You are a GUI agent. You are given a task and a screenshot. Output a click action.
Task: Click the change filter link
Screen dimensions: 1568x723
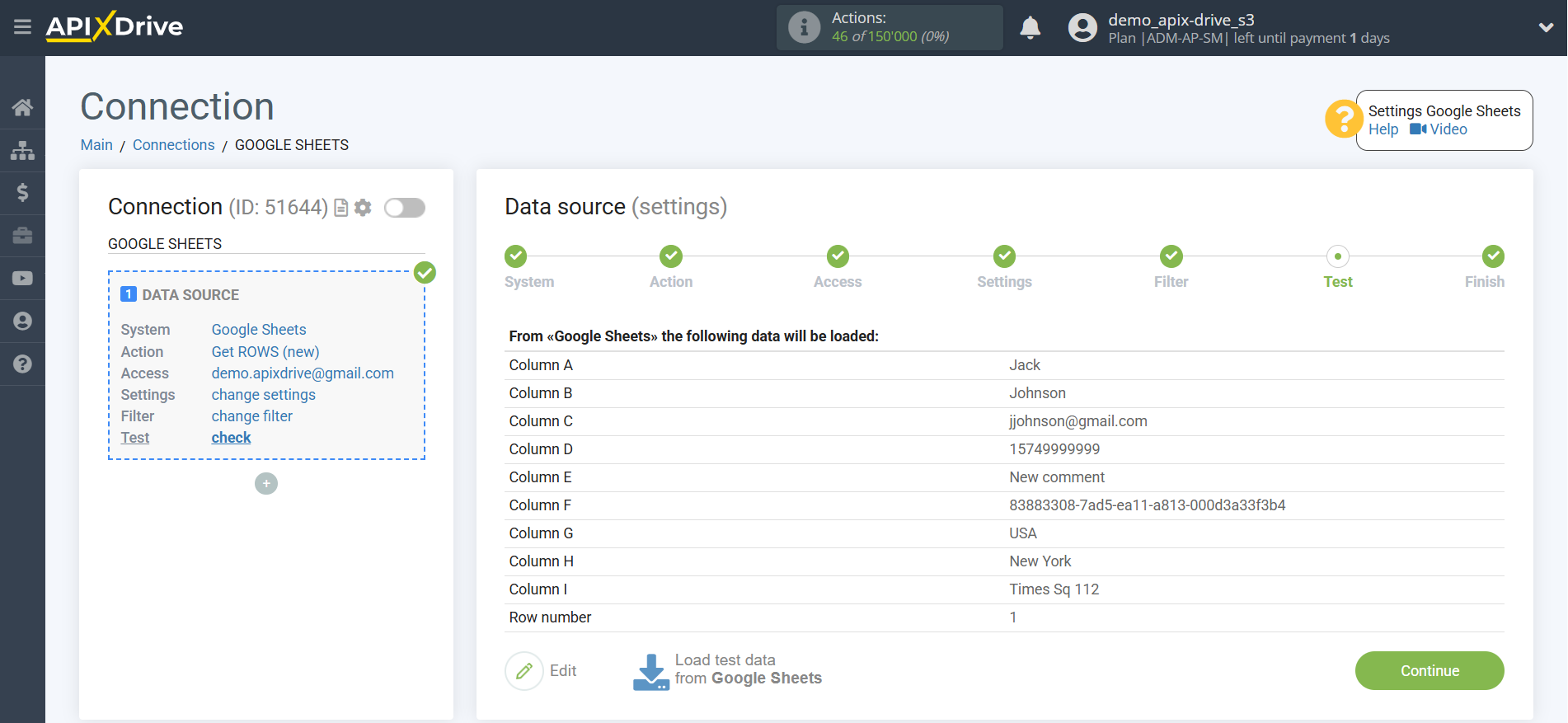tap(252, 416)
